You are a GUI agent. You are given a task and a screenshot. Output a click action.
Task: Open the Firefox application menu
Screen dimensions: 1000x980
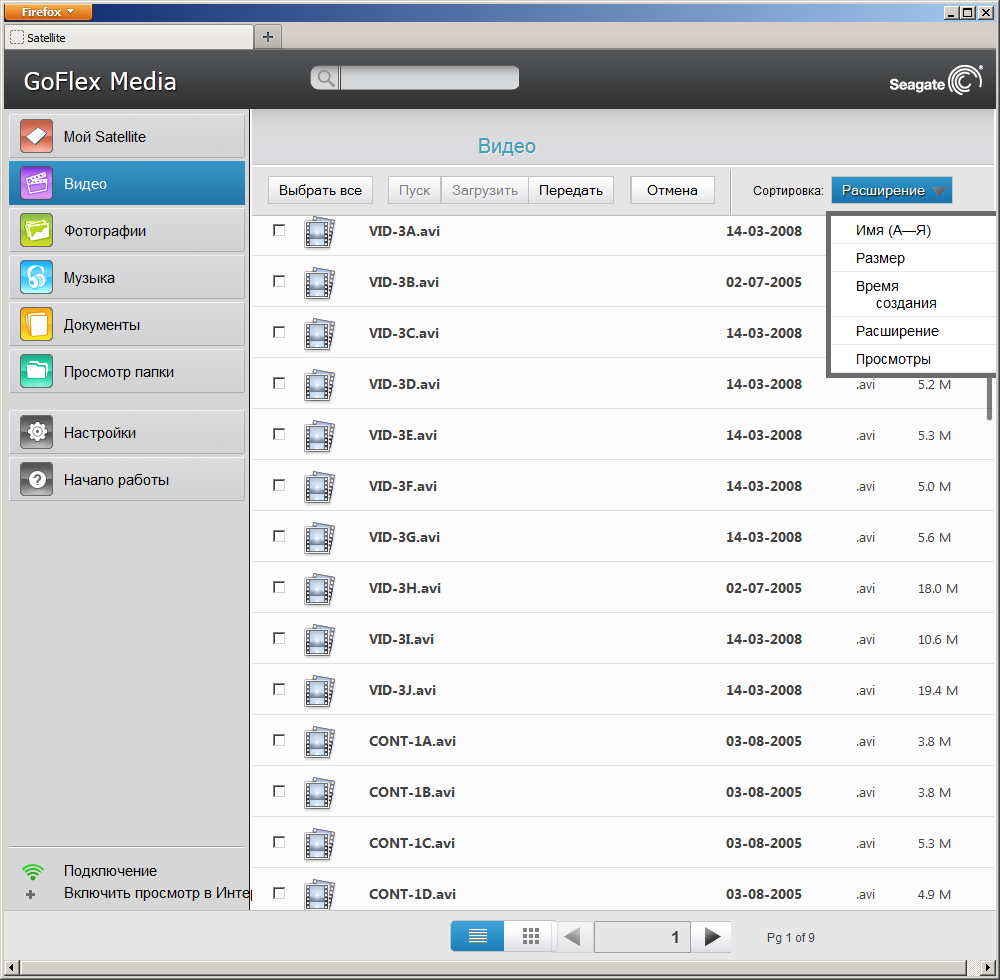coord(48,11)
